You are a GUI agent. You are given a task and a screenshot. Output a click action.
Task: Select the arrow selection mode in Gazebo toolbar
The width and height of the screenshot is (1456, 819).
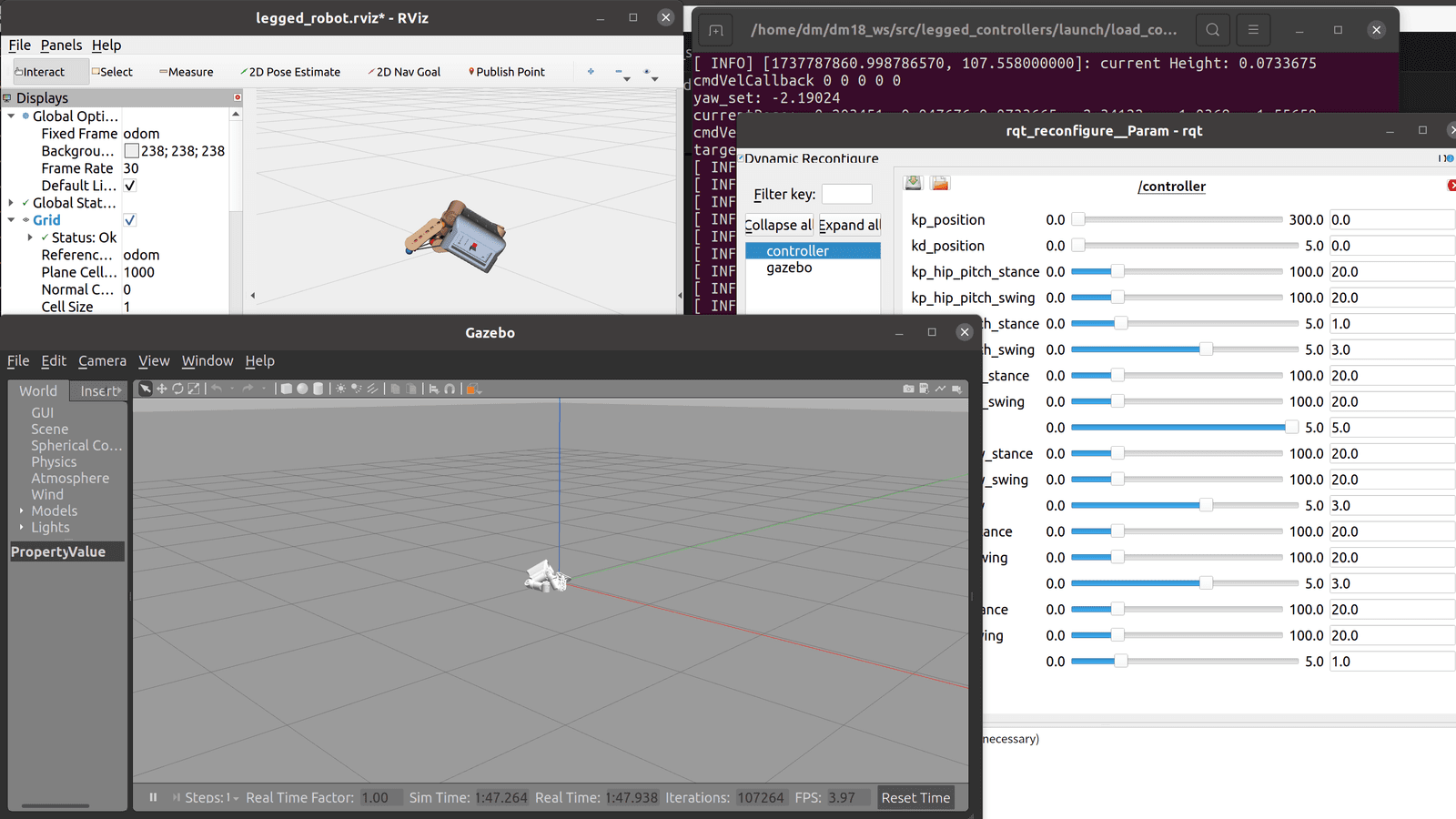(146, 389)
